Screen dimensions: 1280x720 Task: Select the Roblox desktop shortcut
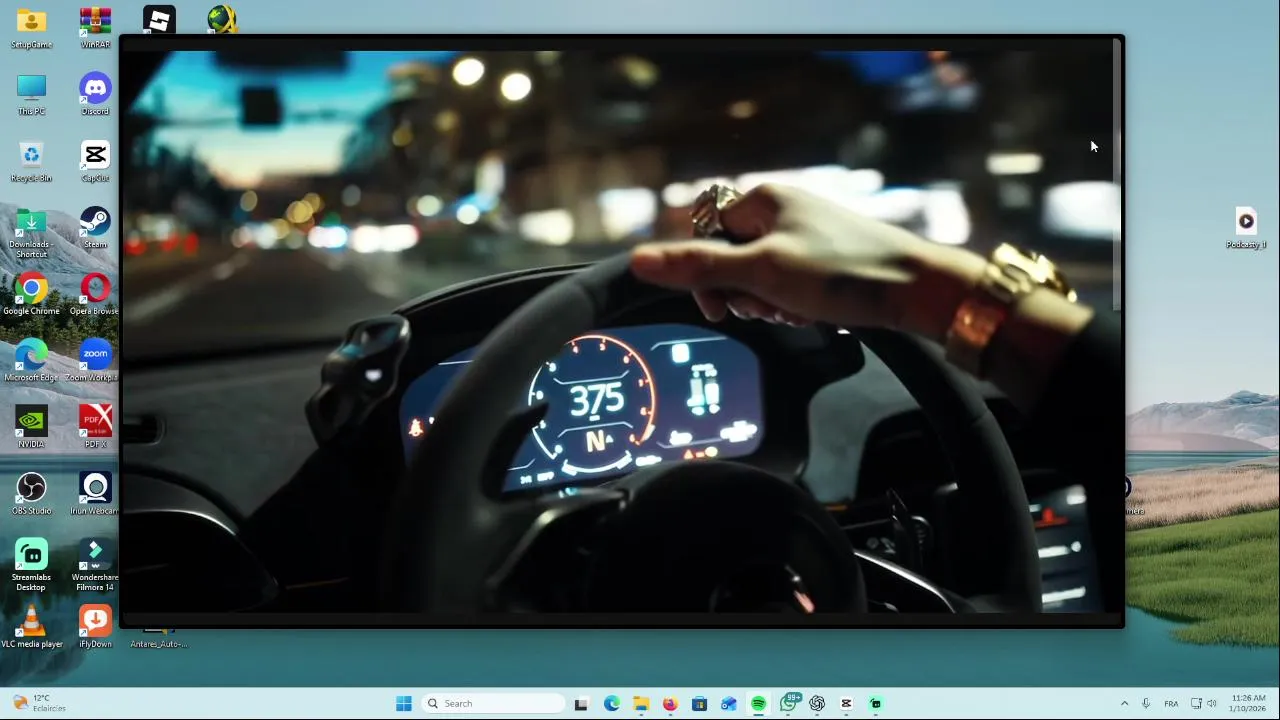(x=159, y=19)
